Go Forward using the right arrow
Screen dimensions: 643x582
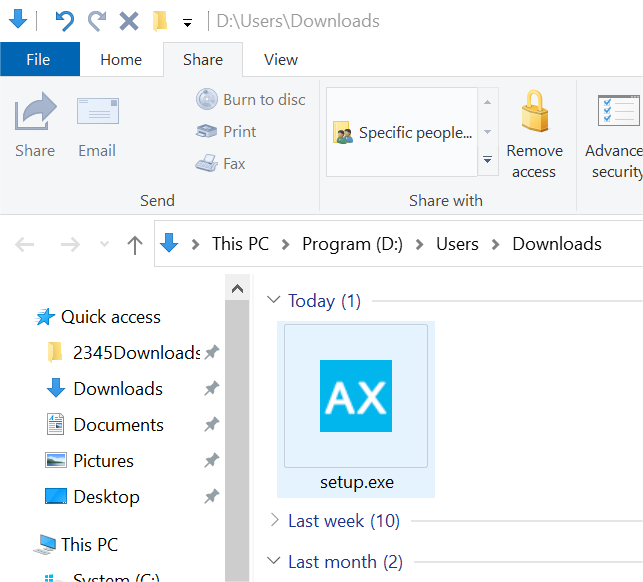[70, 244]
